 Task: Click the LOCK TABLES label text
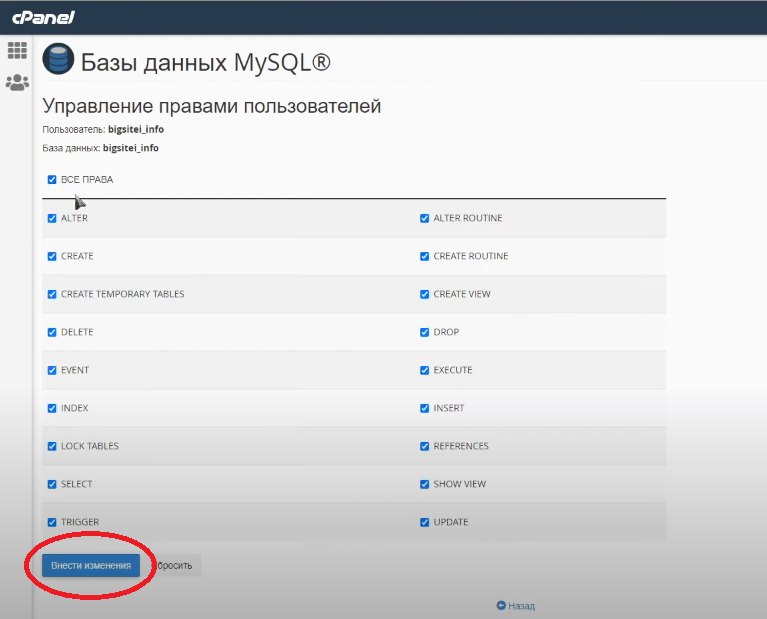coord(90,446)
